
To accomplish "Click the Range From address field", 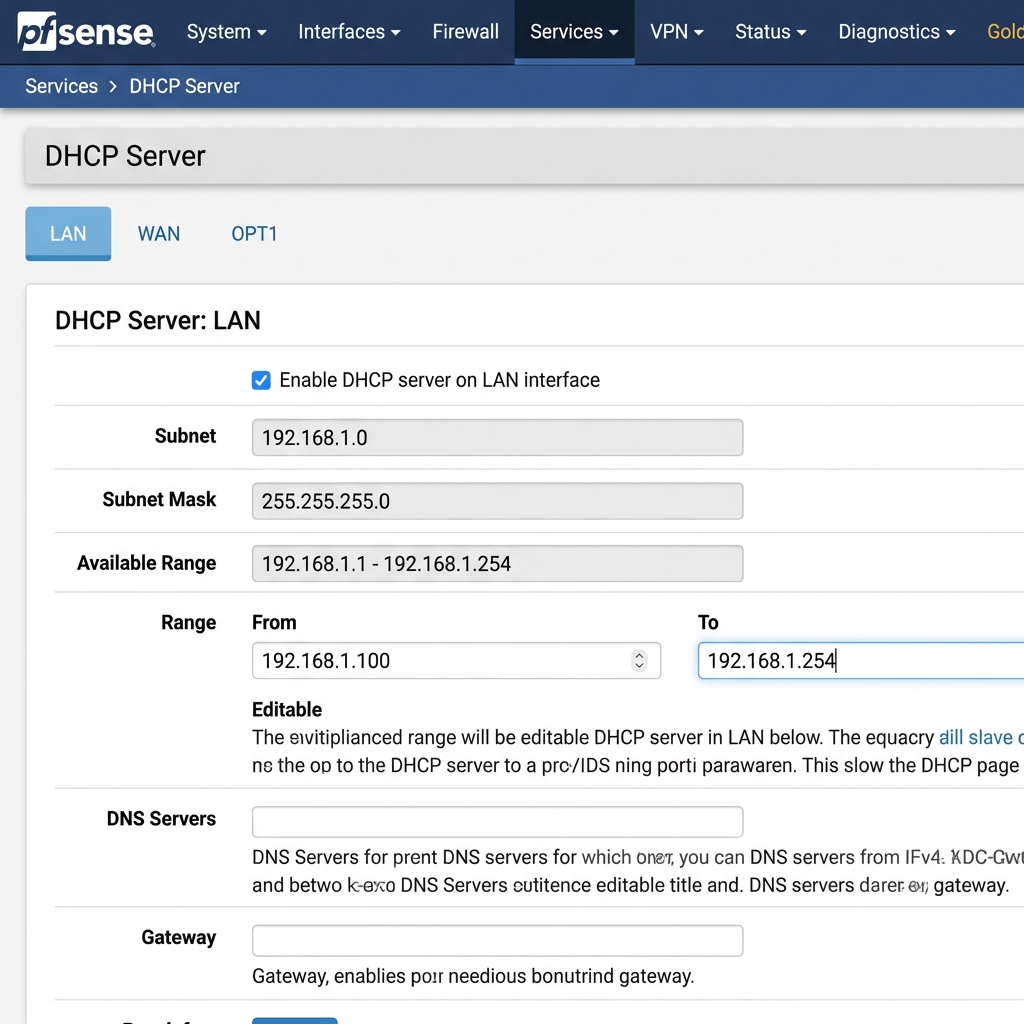I will (440, 661).
